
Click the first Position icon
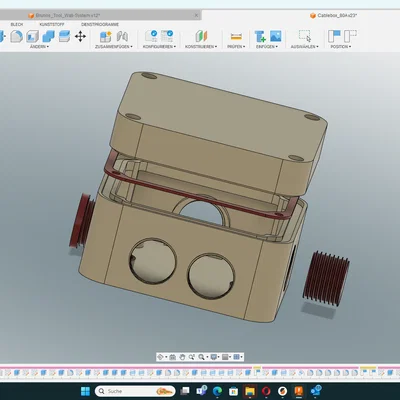click(x=334, y=36)
